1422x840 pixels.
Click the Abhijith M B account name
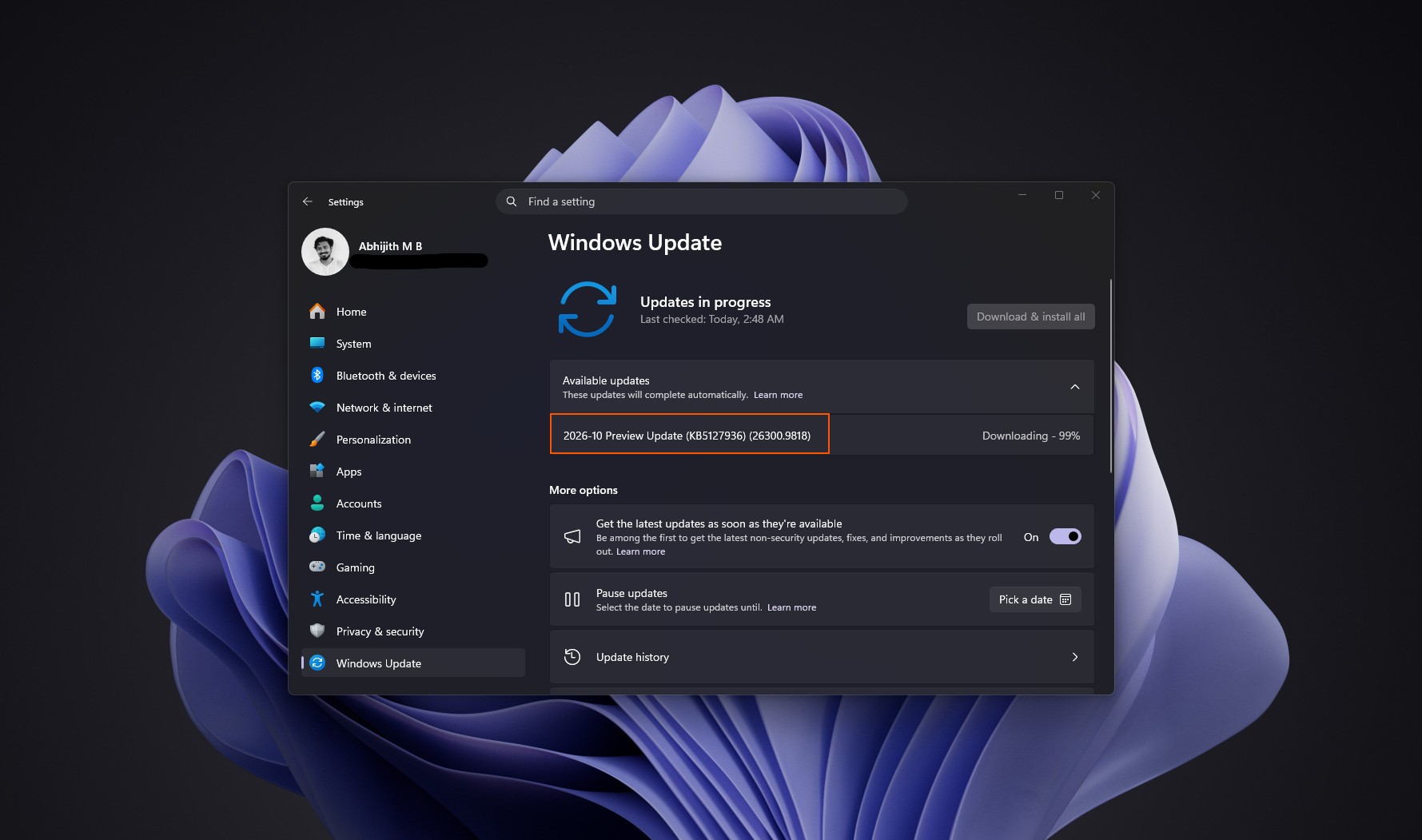coord(390,246)
